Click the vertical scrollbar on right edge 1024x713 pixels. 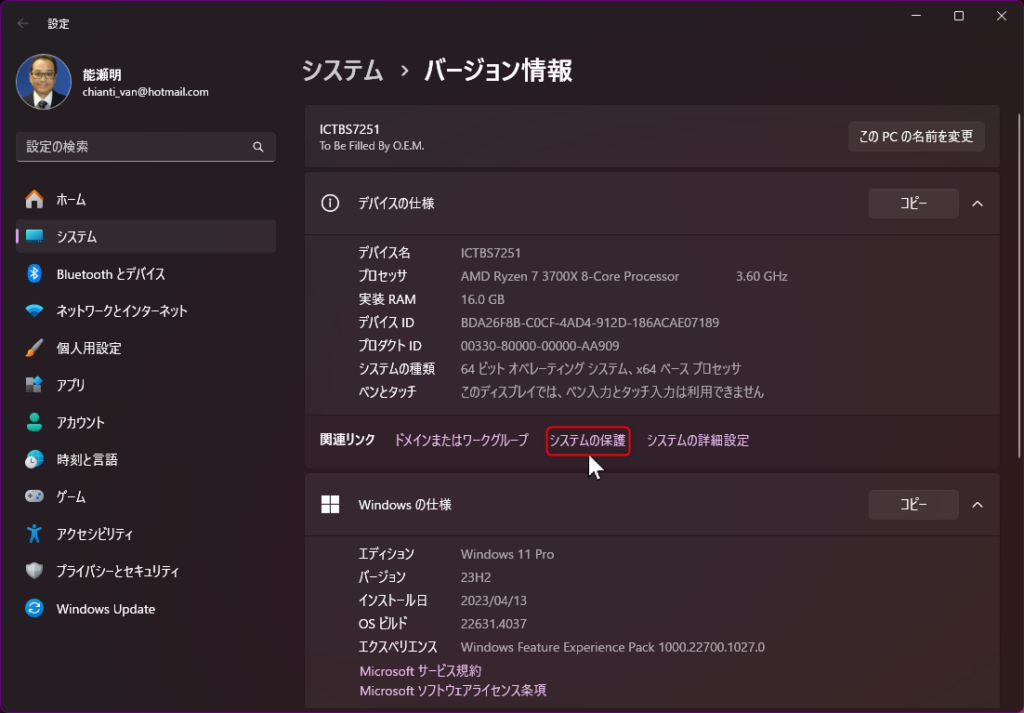click(x=1019, y=286)
